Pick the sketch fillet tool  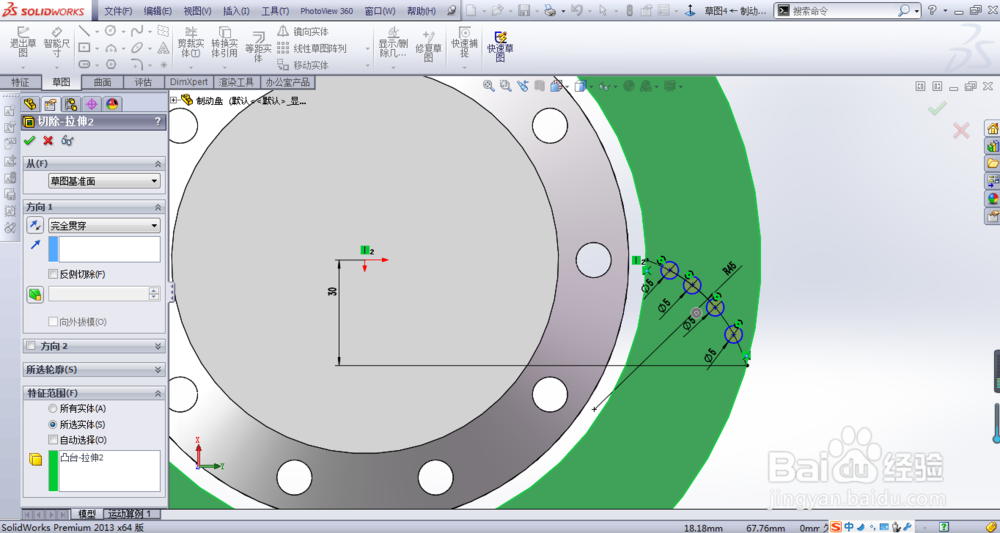point(137,64)
